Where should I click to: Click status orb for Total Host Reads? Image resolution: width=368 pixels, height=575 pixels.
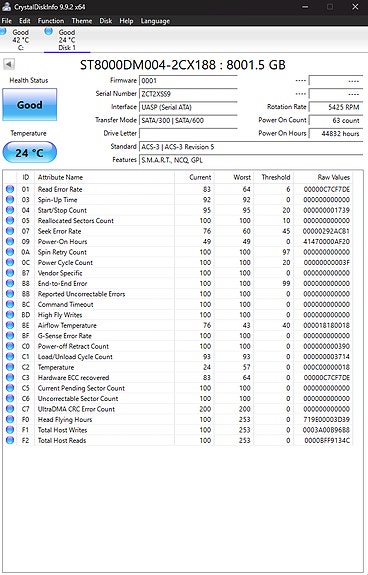[x=10, y=440]
